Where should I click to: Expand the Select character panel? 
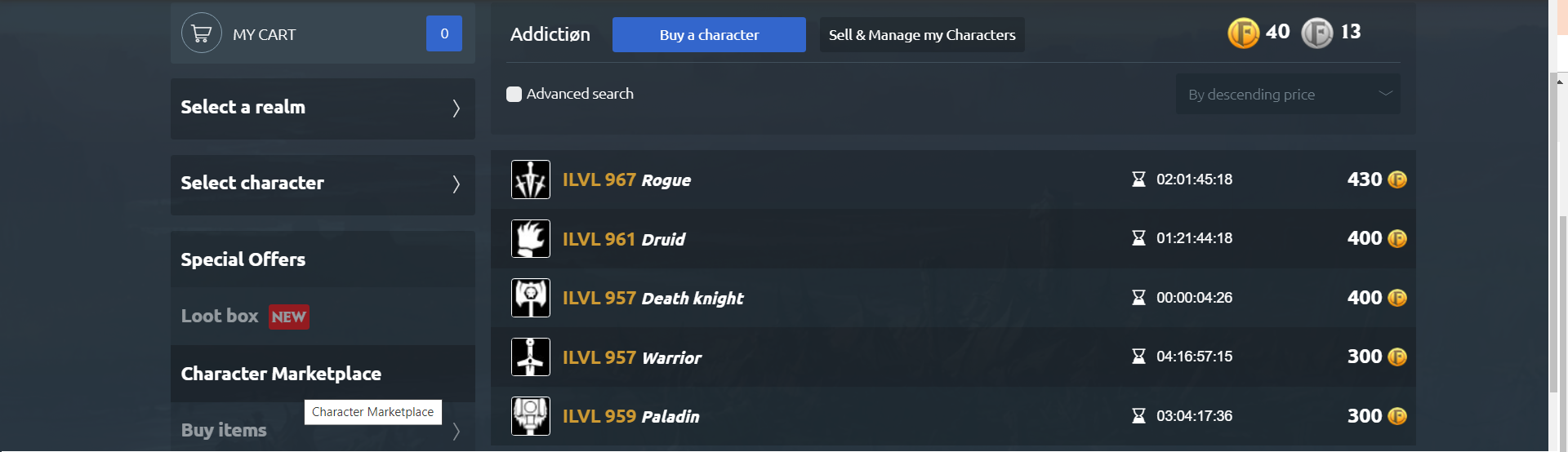(323, 184)
